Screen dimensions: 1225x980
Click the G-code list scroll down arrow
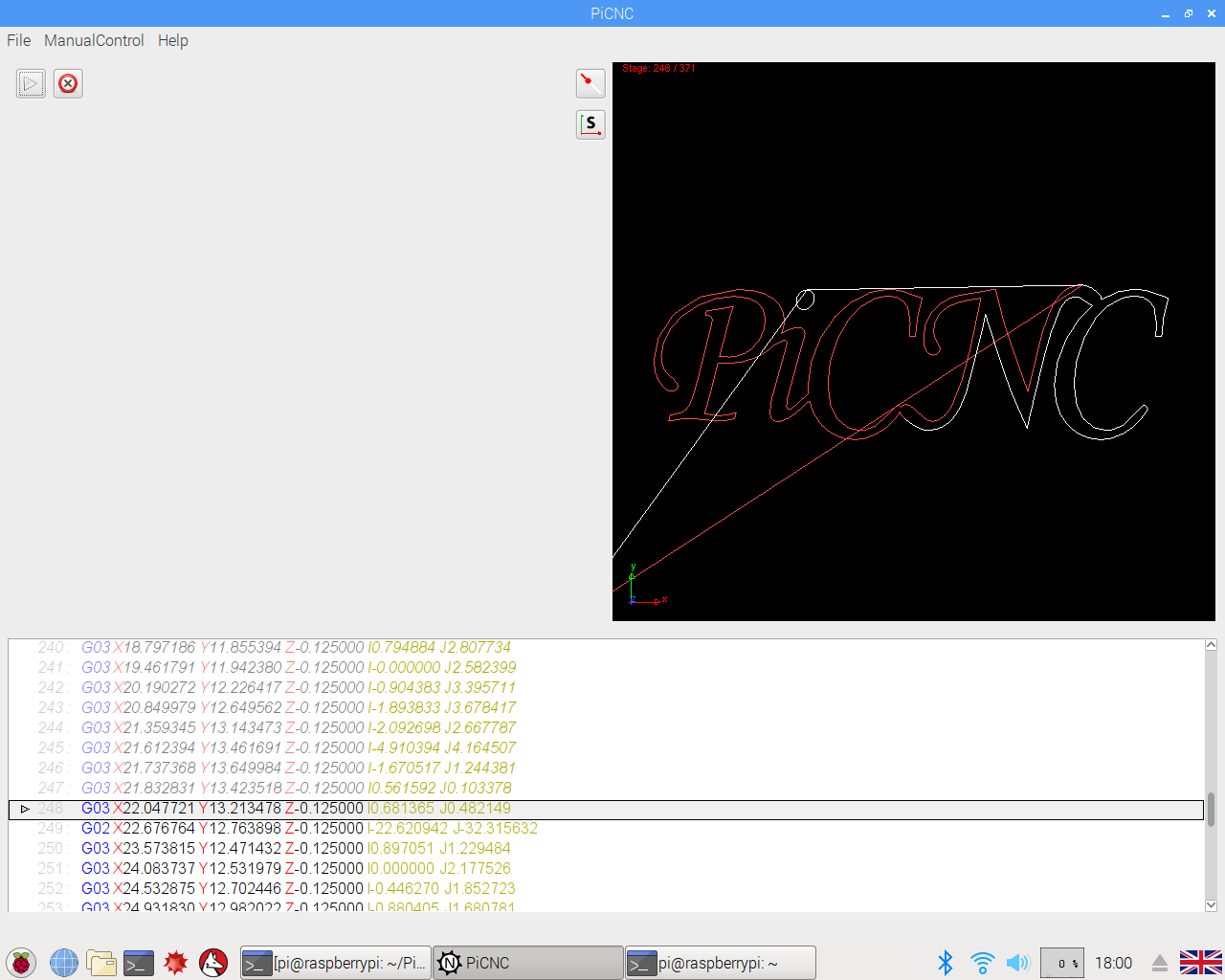pos(1211,905)
